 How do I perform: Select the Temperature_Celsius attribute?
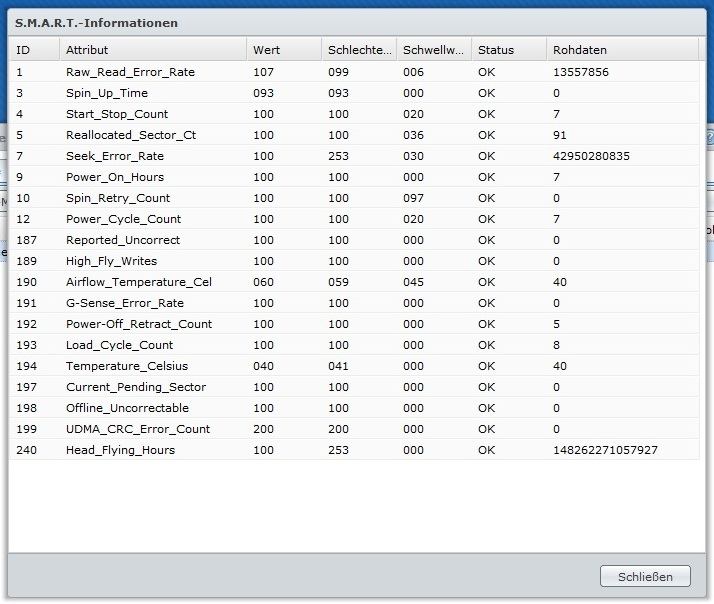[127, 365]
